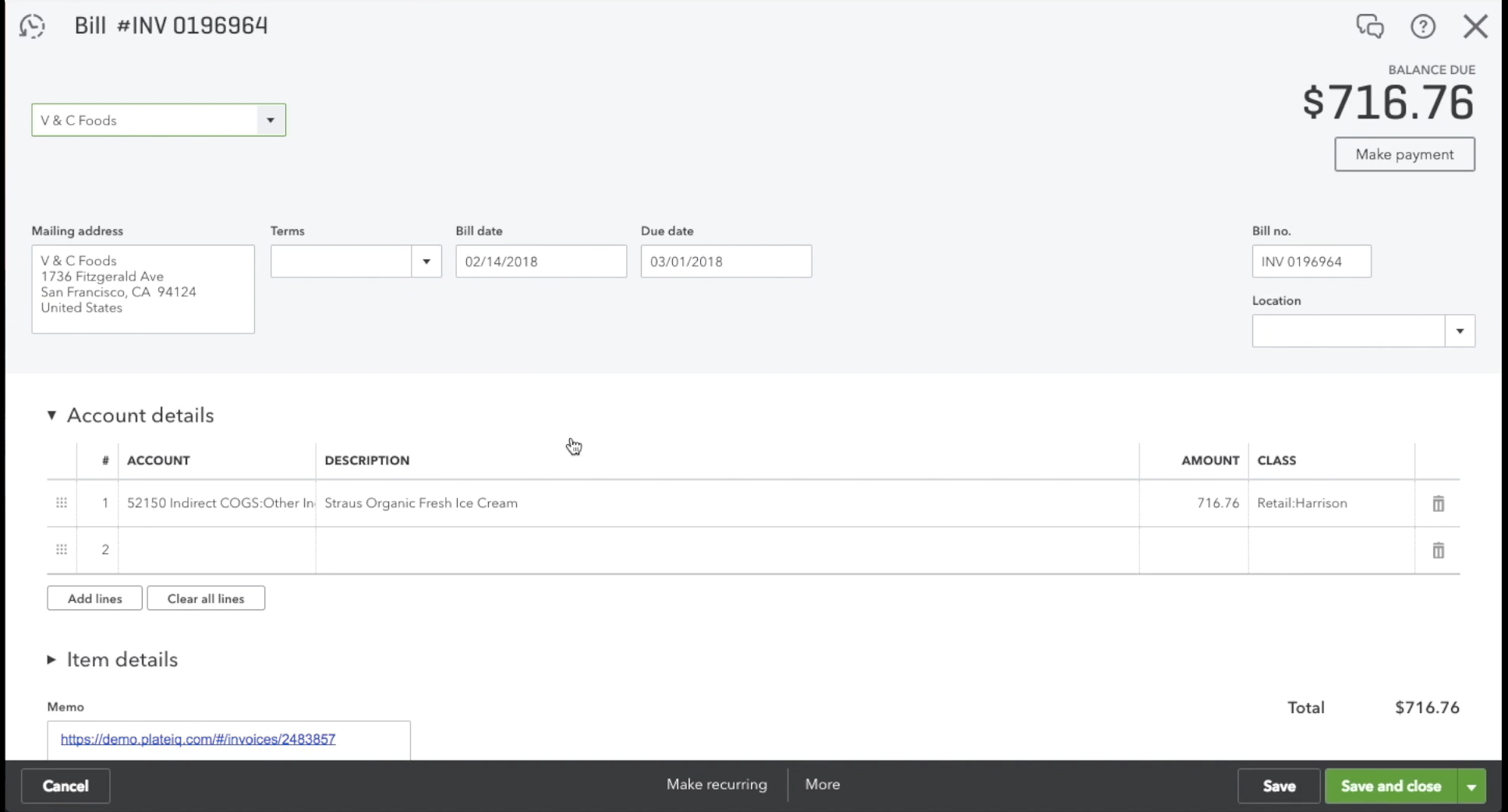The image size is (1508, 812).
Task: Expand the Terms dropdown
Action: (427, 262)
